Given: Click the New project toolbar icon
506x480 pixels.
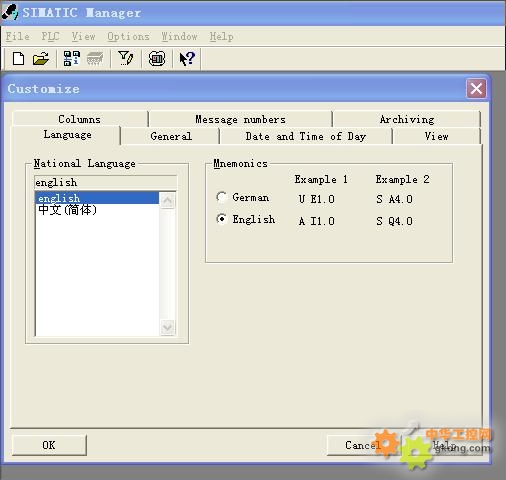Looking at the screenshot, I should pyautogui.click(x=18, y=59).
